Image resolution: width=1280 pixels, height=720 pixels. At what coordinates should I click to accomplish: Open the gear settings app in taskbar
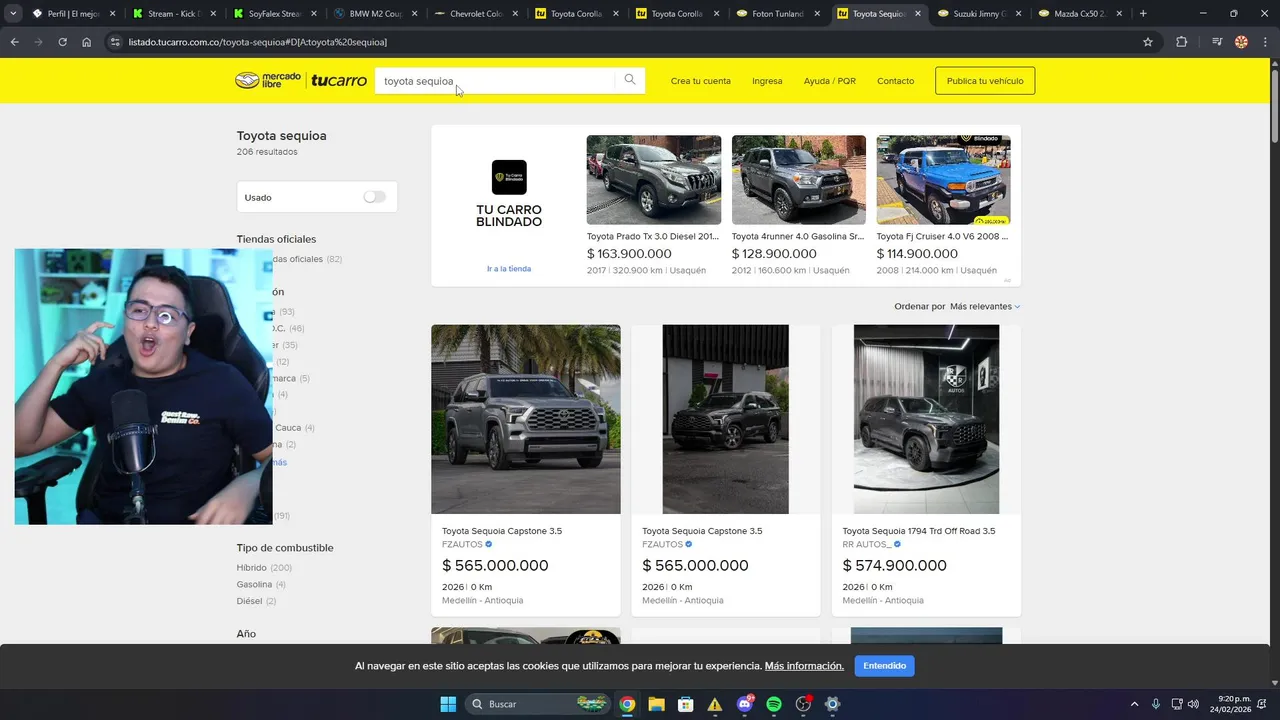click(x=832, y=704)
